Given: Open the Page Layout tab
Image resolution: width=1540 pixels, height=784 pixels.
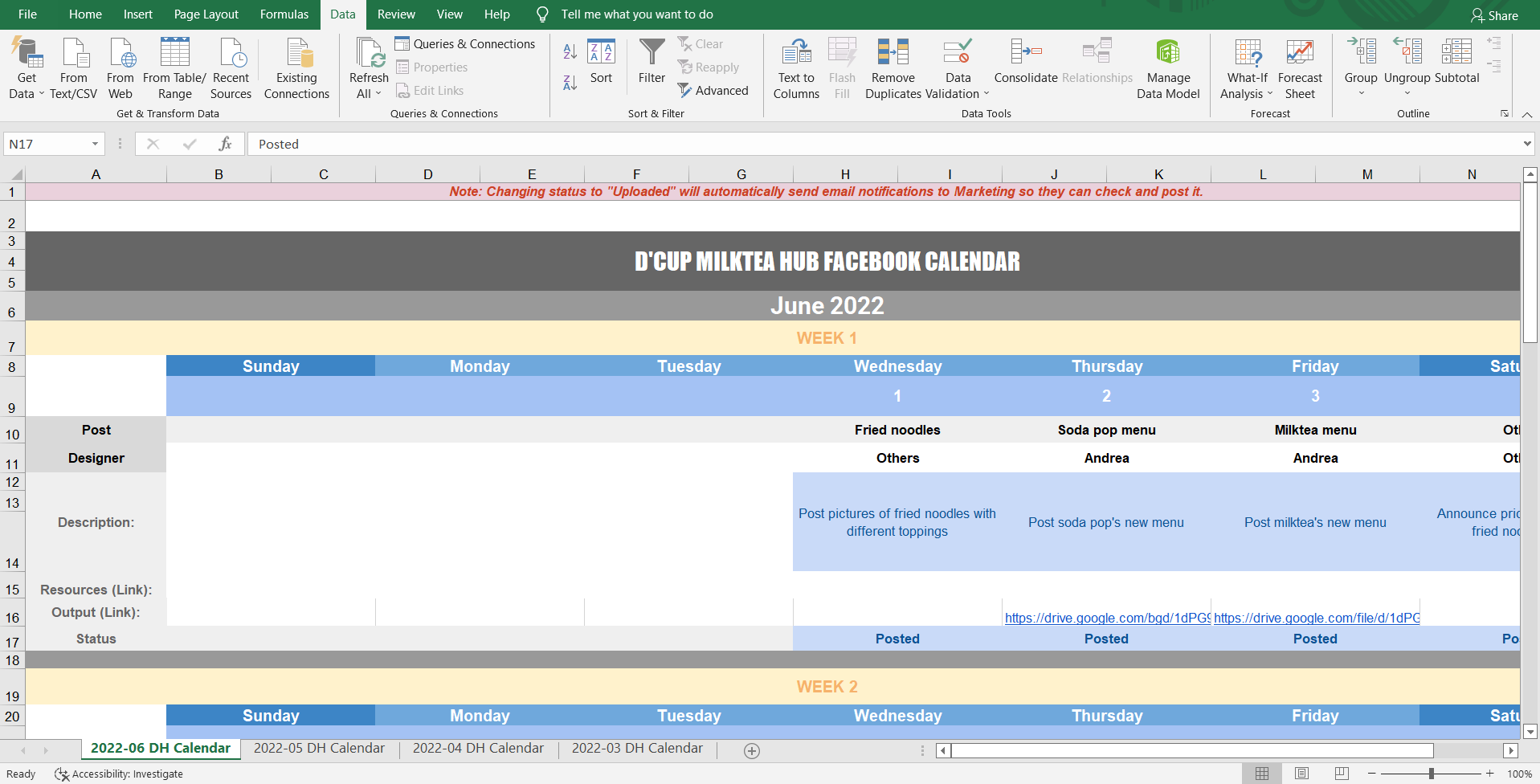Looking at the screenshot, I should point(206,14).
